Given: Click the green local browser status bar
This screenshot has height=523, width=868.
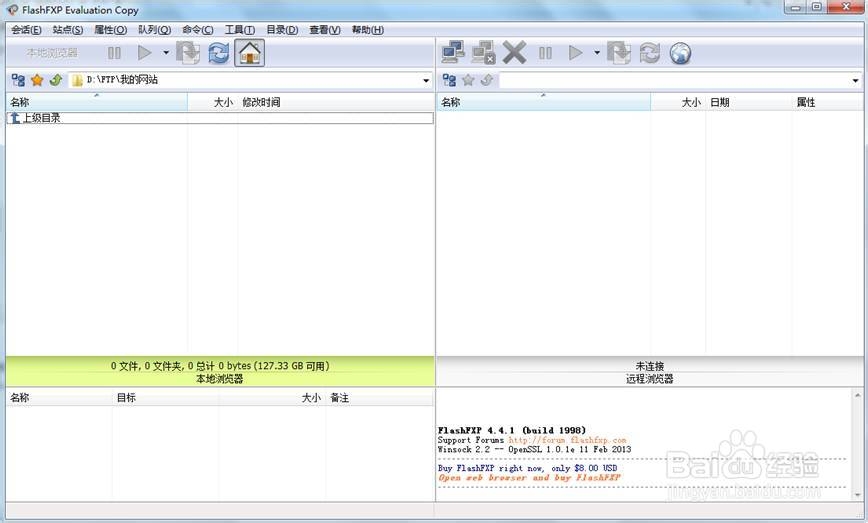Looking at the screenshot, I should tap(220, 372).
